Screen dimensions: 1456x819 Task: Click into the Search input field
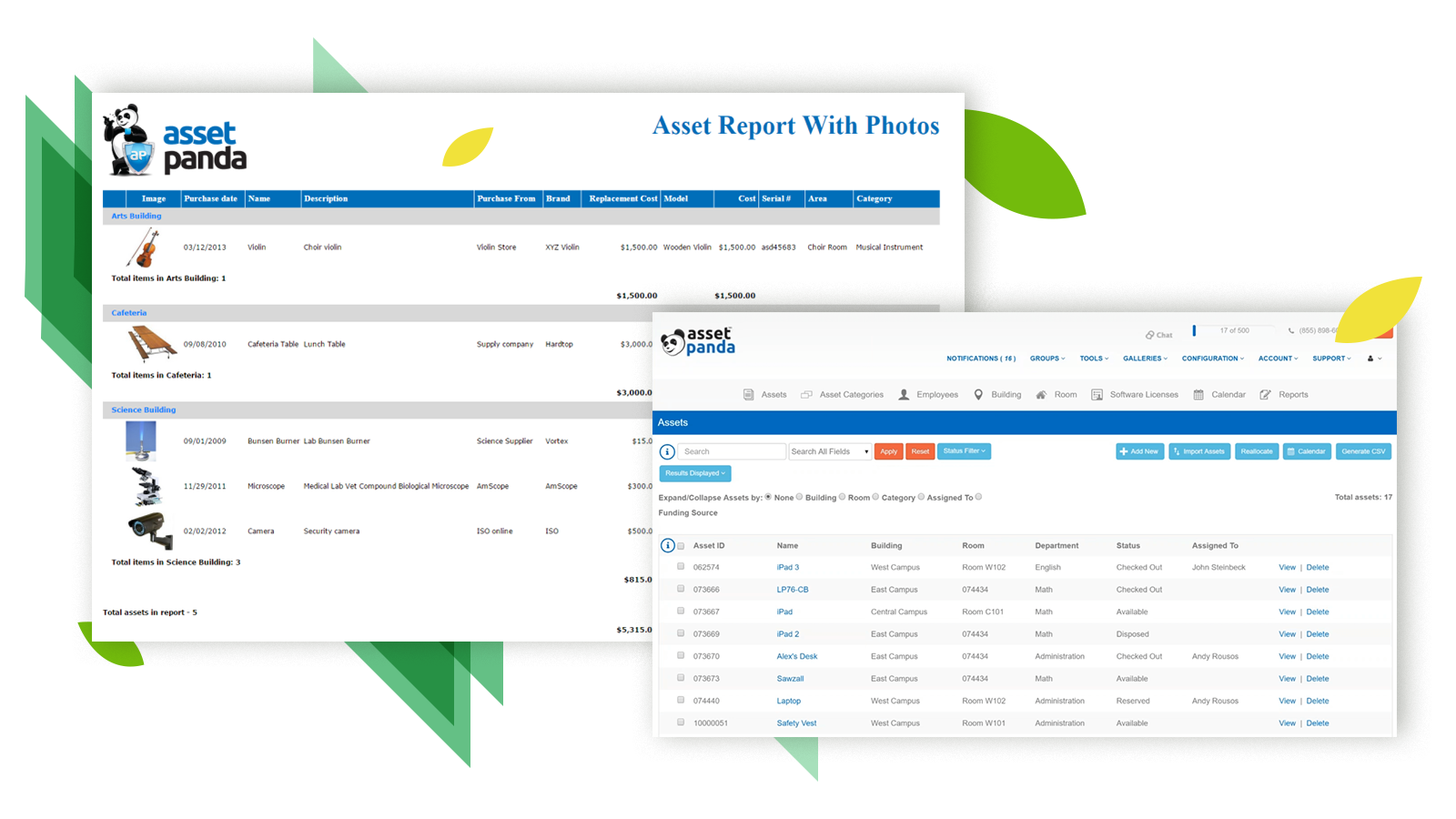[x=732, y=451]
